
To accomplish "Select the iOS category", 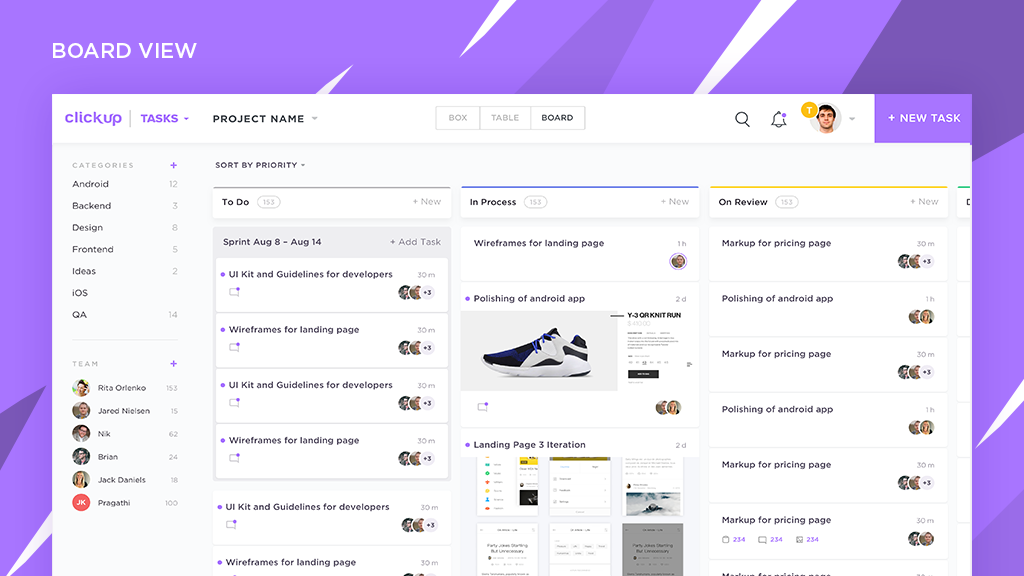I will (x=80, y=293).
